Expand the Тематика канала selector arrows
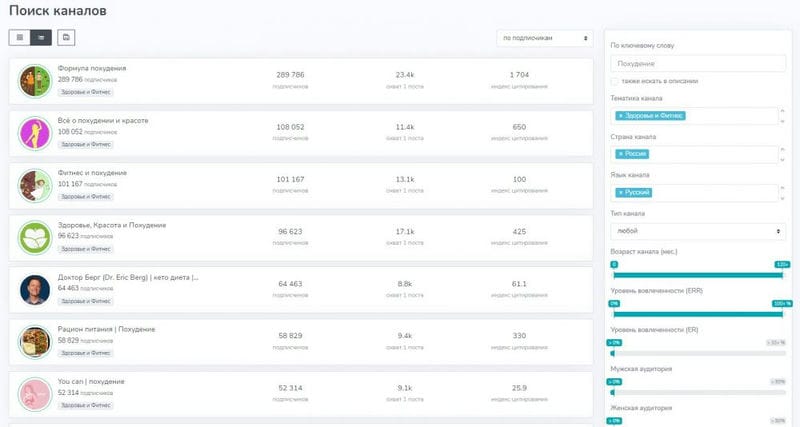800x427 pixels. point(782,116)
